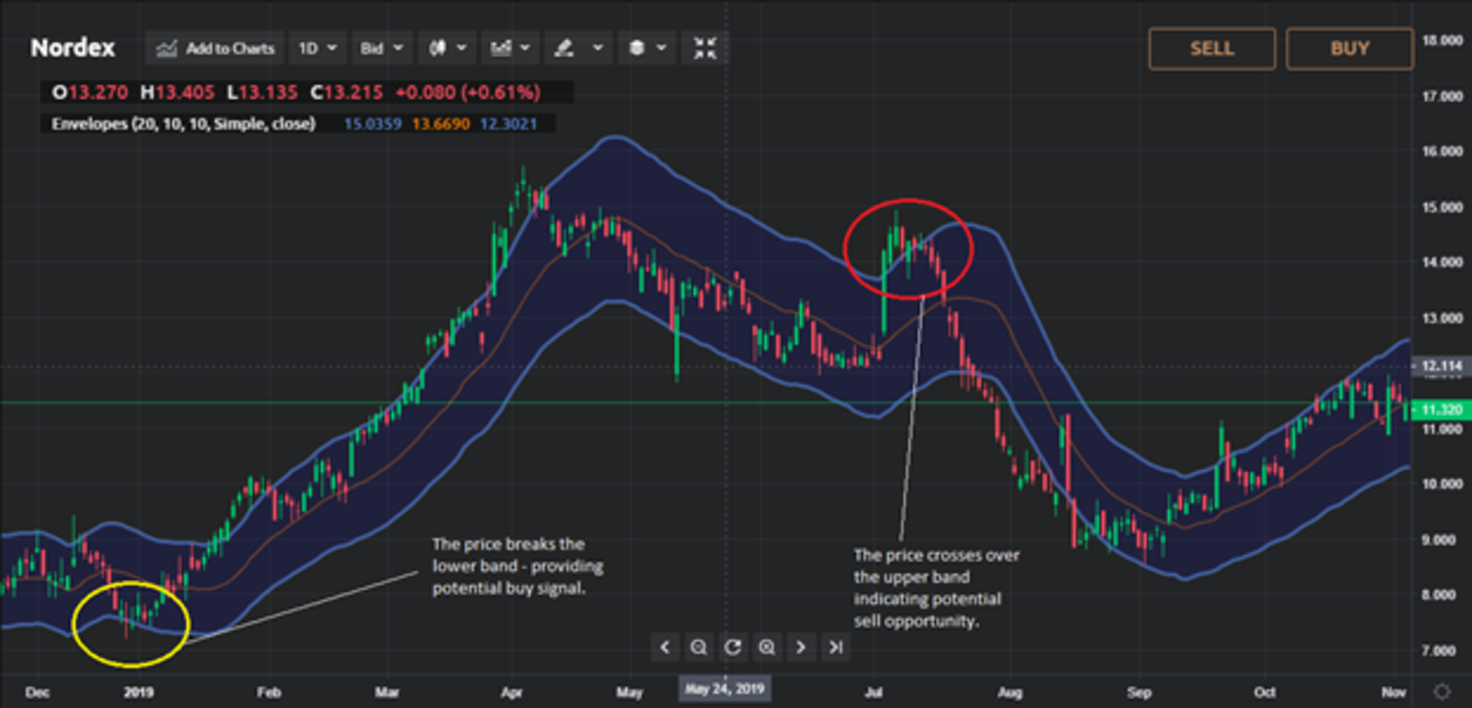Toggle the fullscreen collapse arrows icon
Viewport: 1472px width, 708px height.
pyautogui.click(x=705, y=48)
